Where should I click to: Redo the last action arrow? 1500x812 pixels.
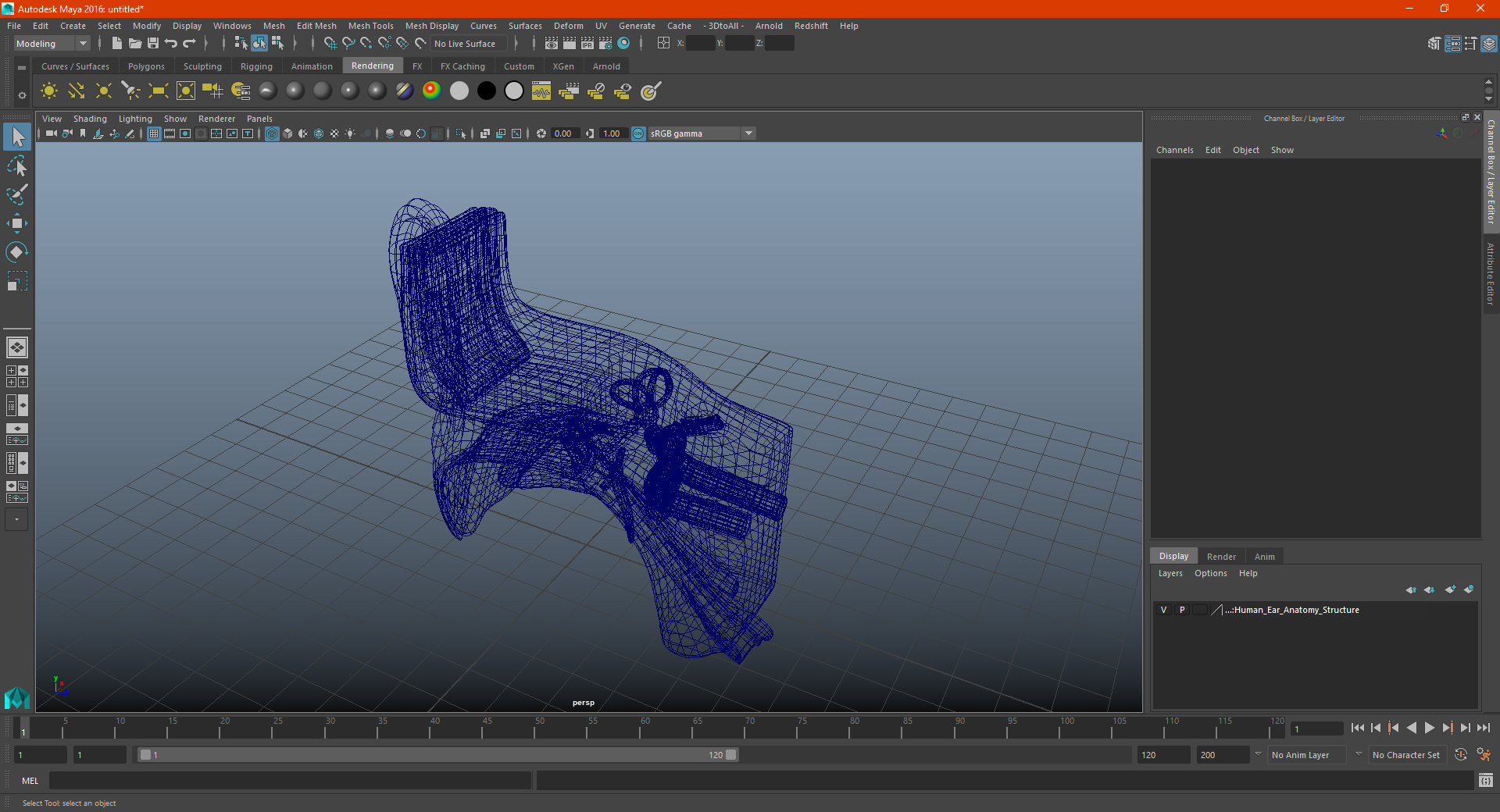(x=189, y=44)
